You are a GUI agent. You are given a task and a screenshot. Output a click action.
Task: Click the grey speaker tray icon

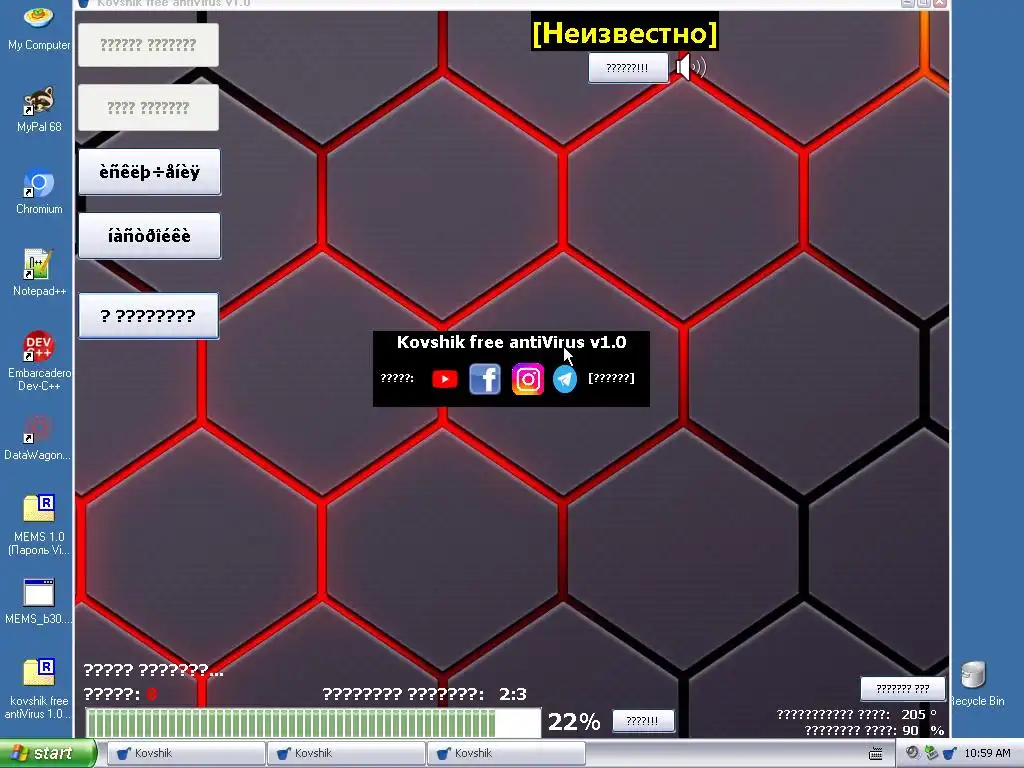tap(912, 753)
